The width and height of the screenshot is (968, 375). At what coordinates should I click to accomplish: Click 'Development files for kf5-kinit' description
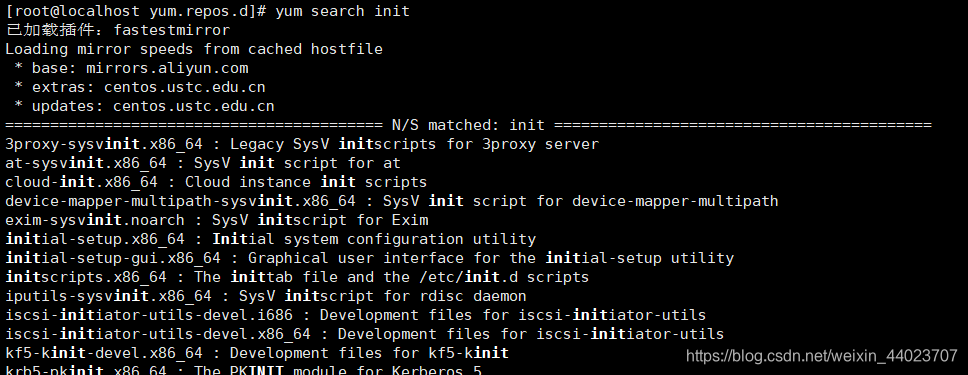coord(369,353)
